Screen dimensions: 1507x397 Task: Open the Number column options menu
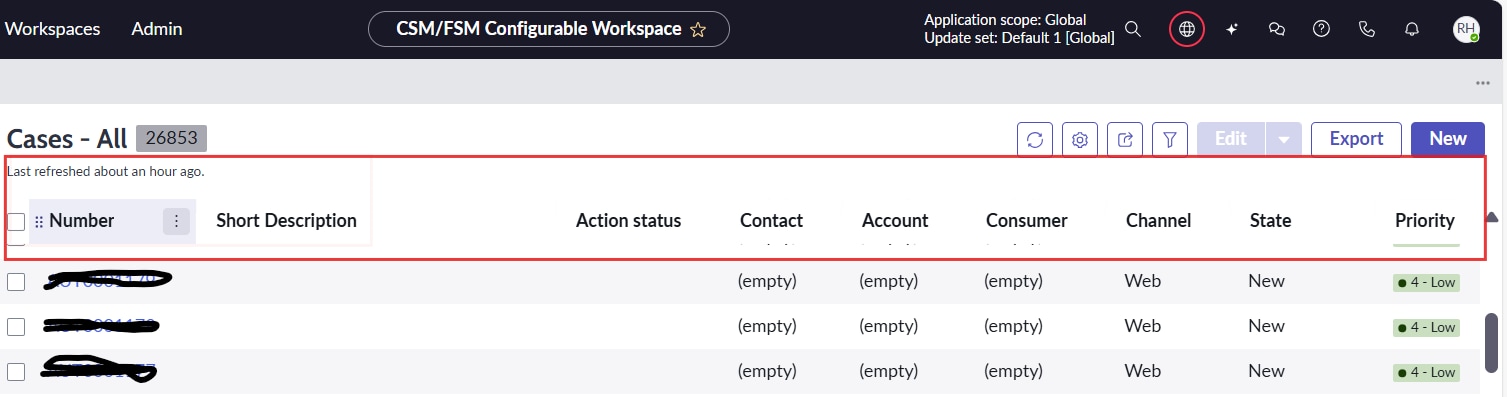coord(176,221)
